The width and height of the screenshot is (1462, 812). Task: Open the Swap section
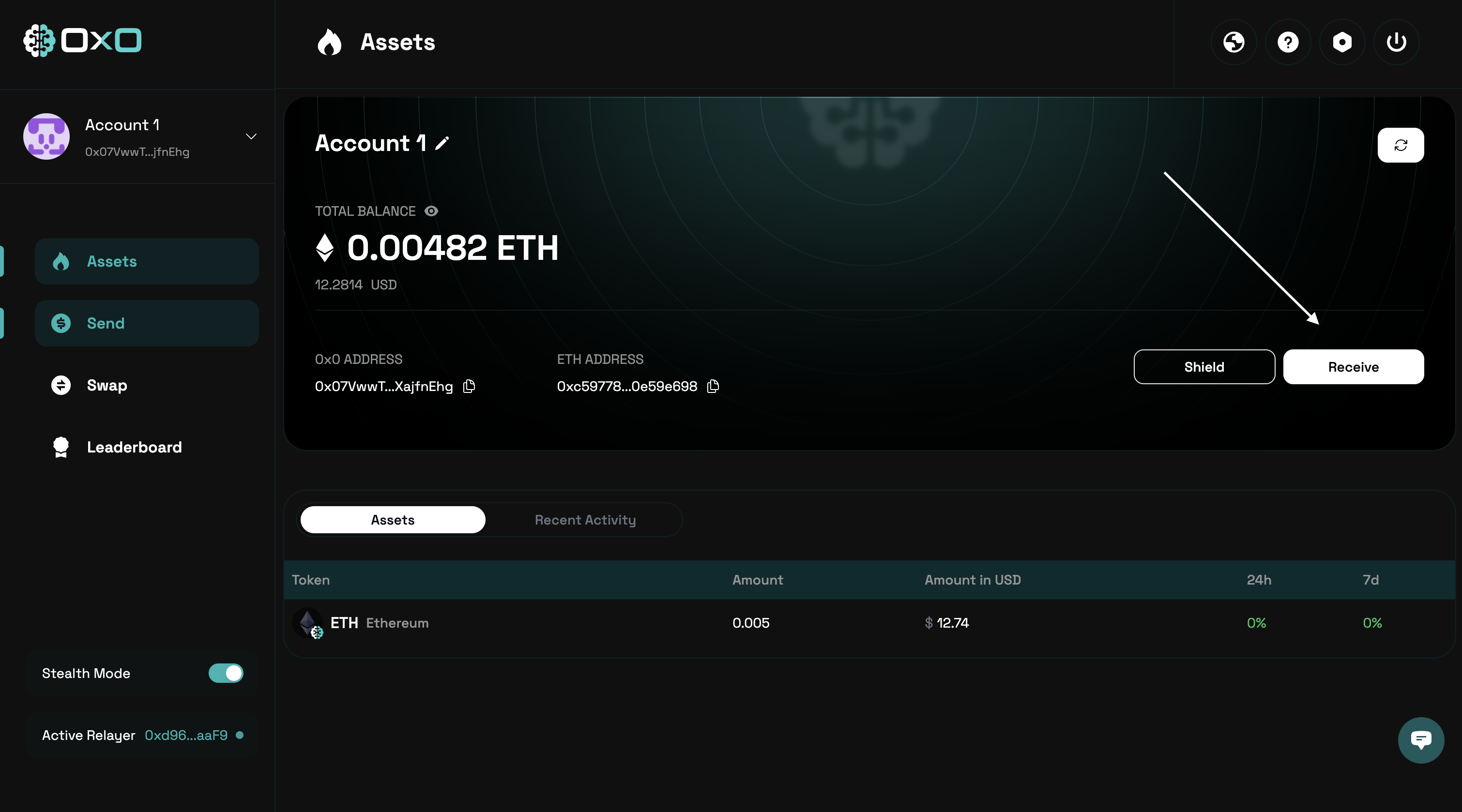[107, 385]
